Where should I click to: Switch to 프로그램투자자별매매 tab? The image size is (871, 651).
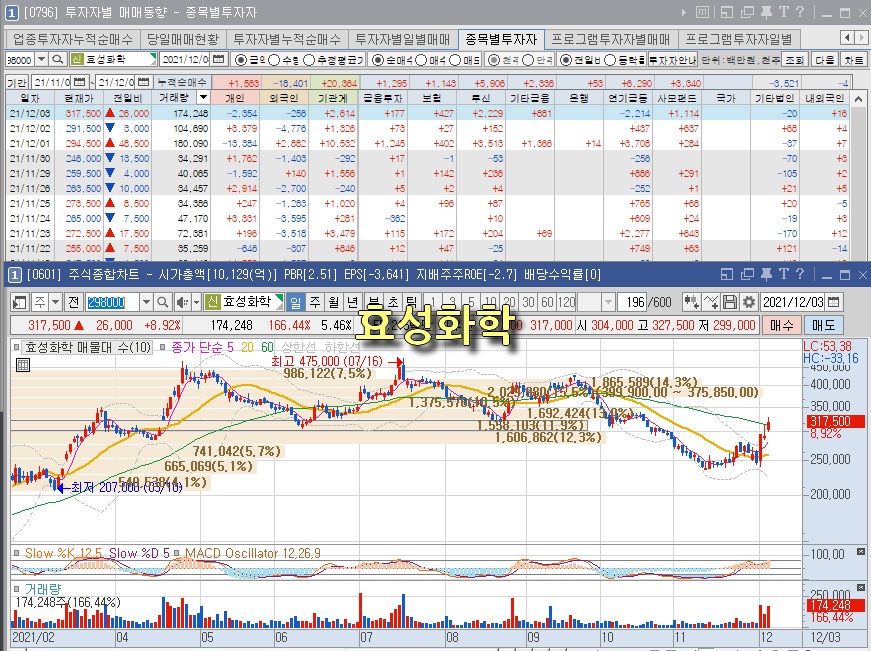pyautogui.click(x=610, y=39)
